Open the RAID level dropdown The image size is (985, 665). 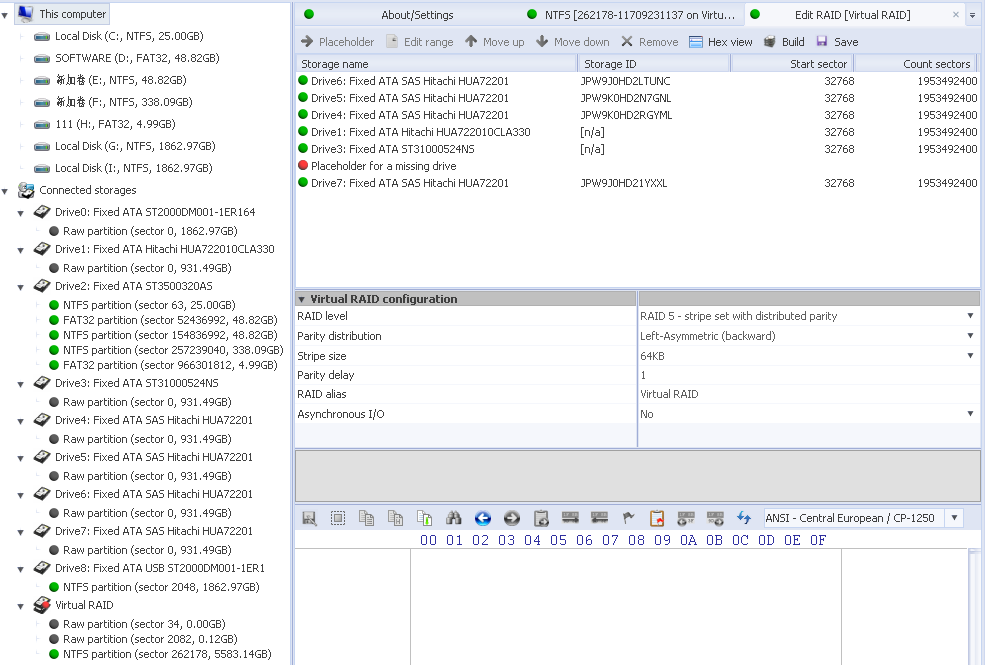coord(970,316)
